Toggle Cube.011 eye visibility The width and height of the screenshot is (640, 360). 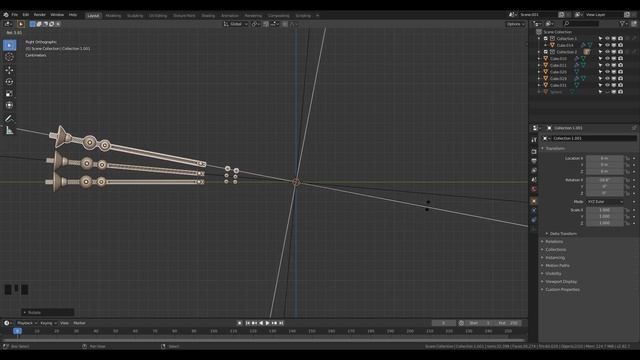pyautogui.click(x=607, y=65)
